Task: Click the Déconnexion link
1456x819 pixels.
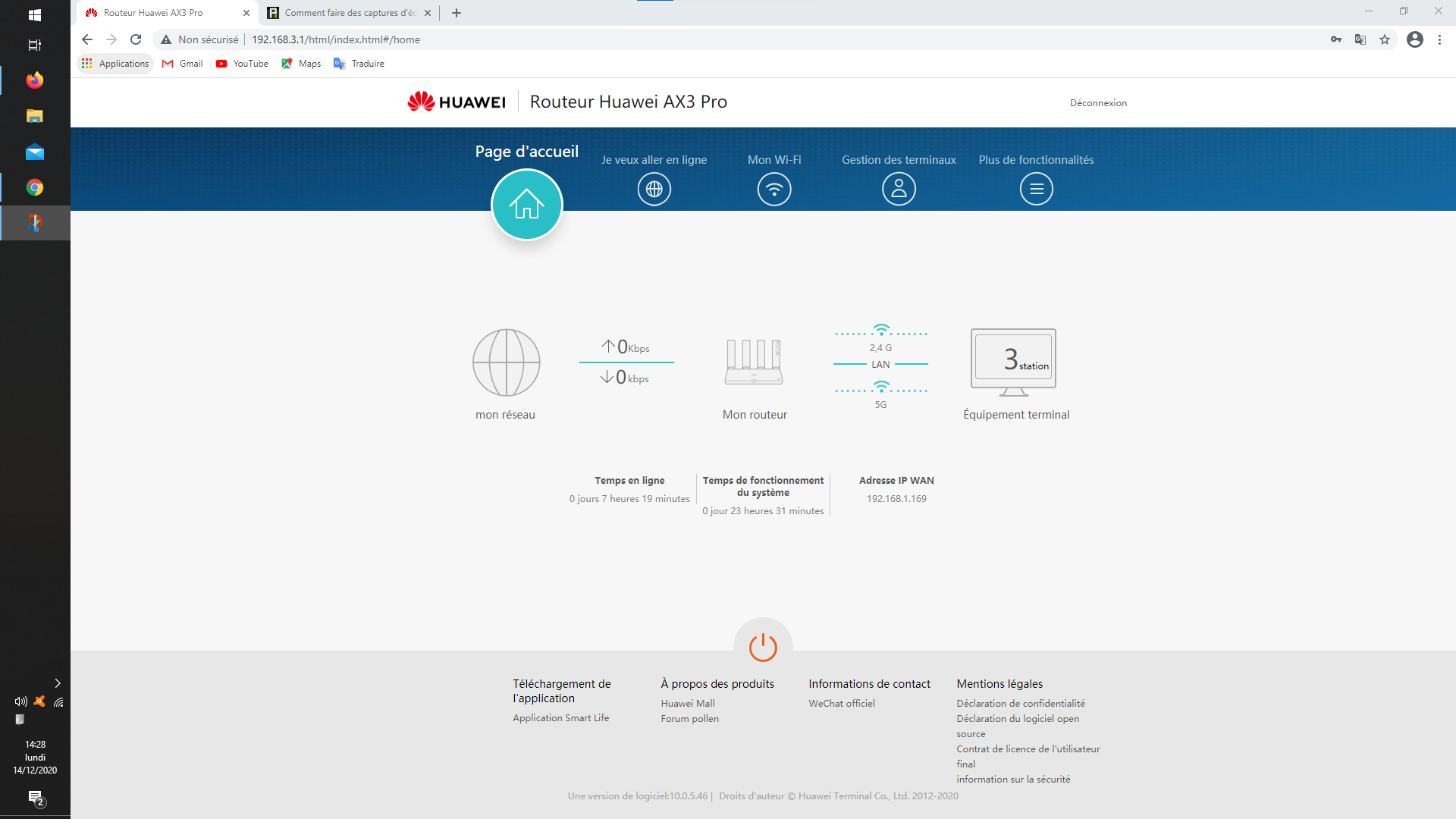Action: 1097,103
